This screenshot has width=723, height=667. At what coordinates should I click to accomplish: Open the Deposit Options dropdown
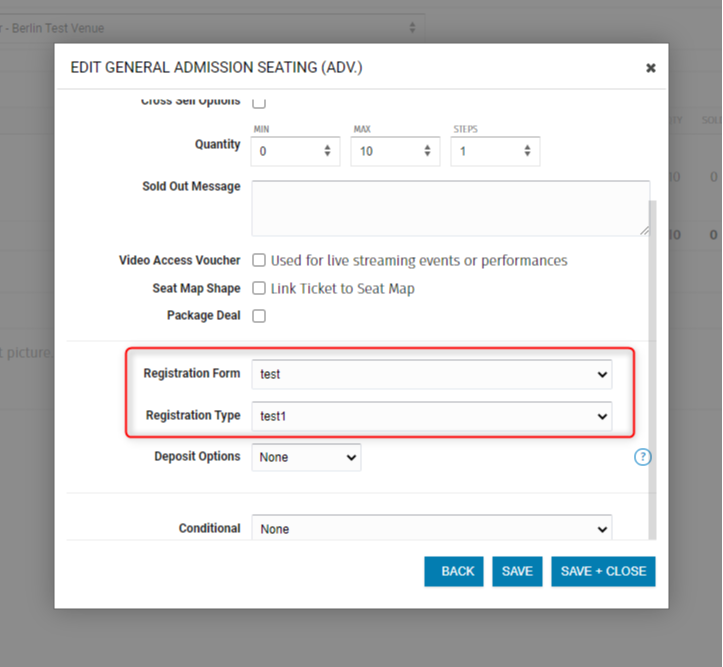click(306, 457)
